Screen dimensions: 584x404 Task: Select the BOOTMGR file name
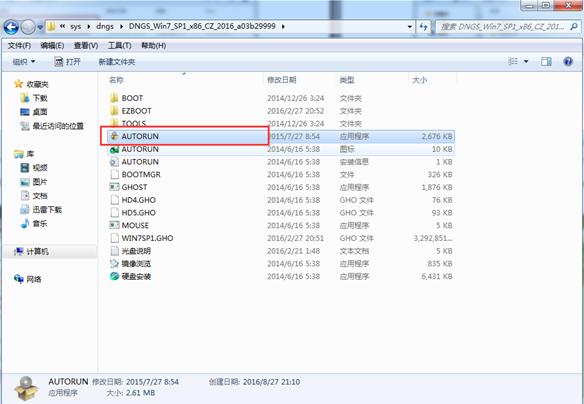[x=141, y=174]
